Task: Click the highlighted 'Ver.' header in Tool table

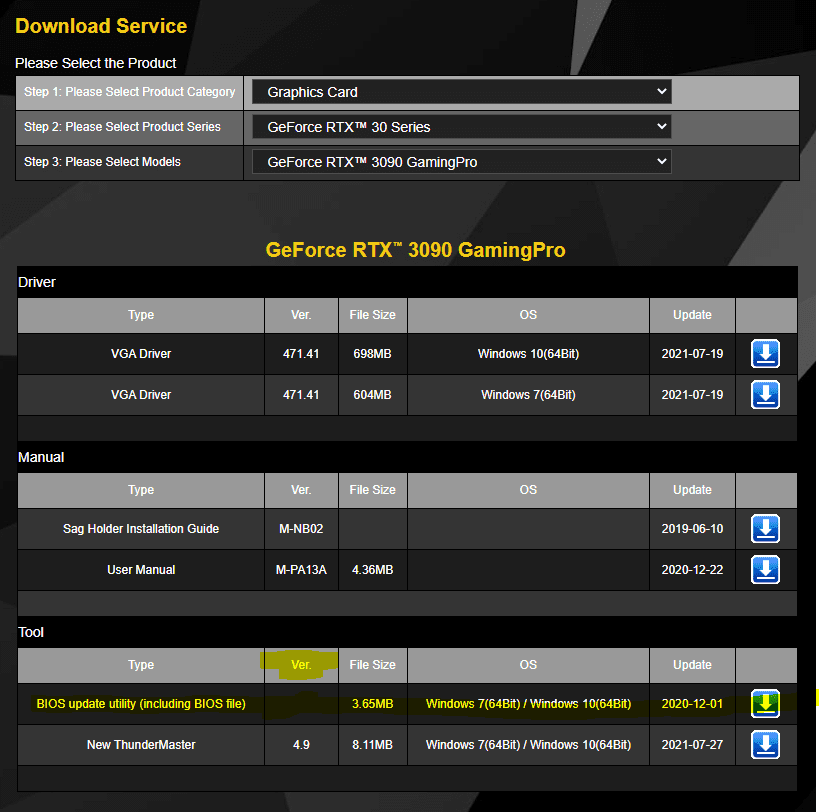Action: coord(301,665)
